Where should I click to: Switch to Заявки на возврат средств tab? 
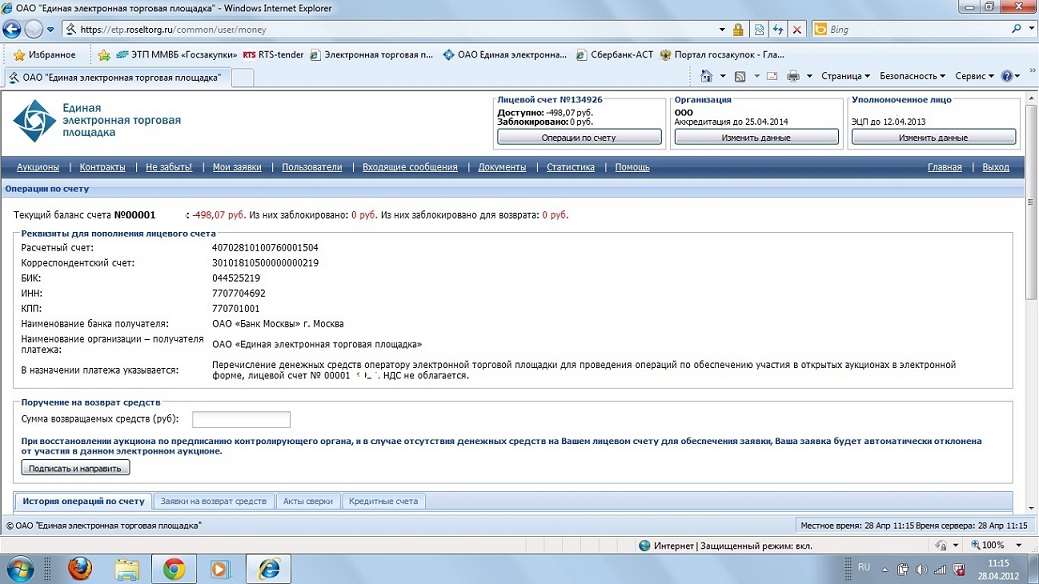pos(214,501)
